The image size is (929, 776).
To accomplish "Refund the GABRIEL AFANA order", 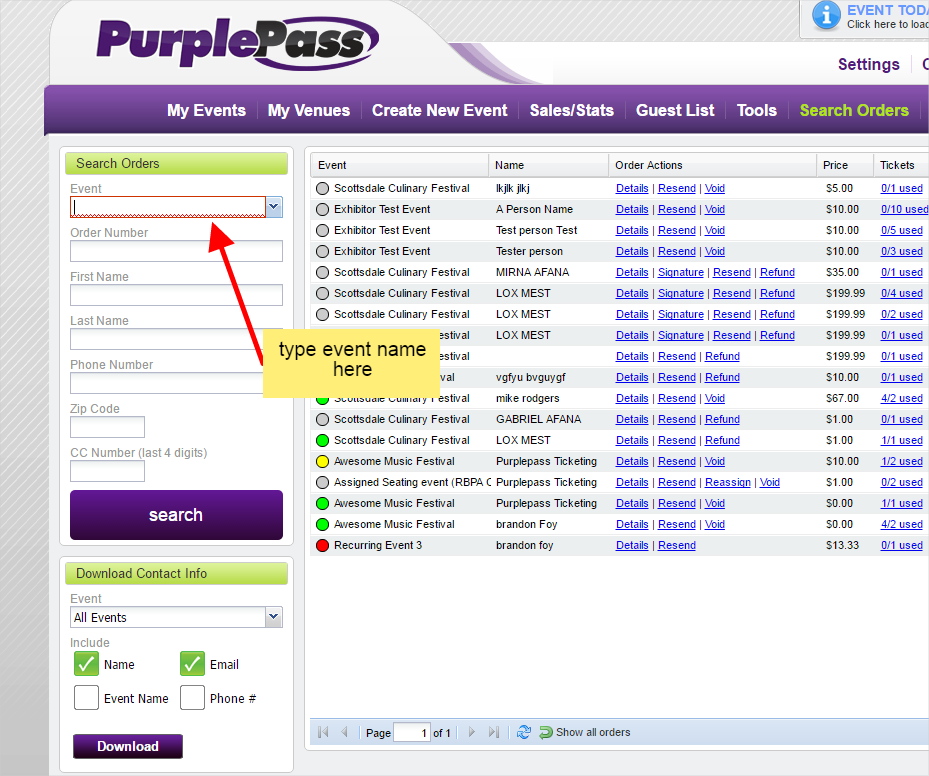I will pyautogui.click(x=722, y=419).
